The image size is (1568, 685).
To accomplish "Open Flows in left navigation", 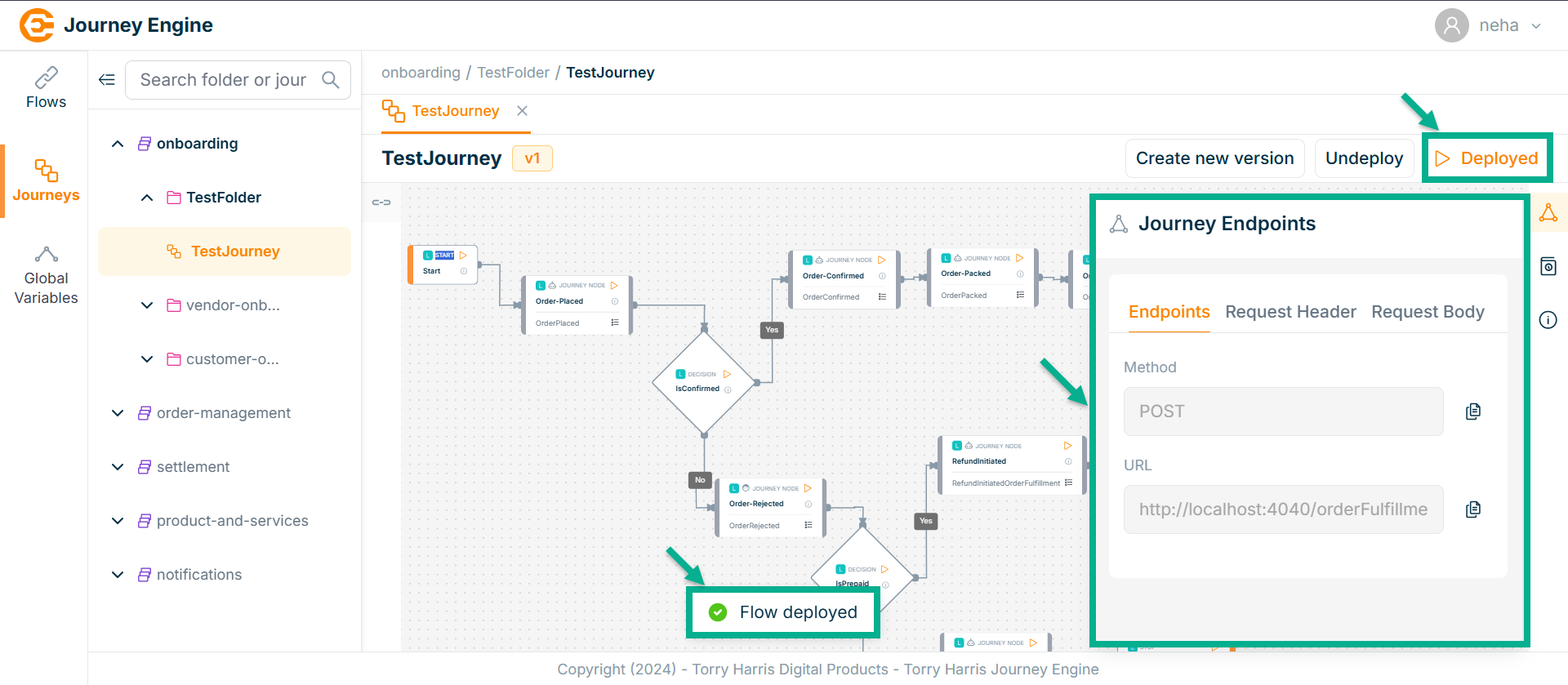I will tap(46, 88).
